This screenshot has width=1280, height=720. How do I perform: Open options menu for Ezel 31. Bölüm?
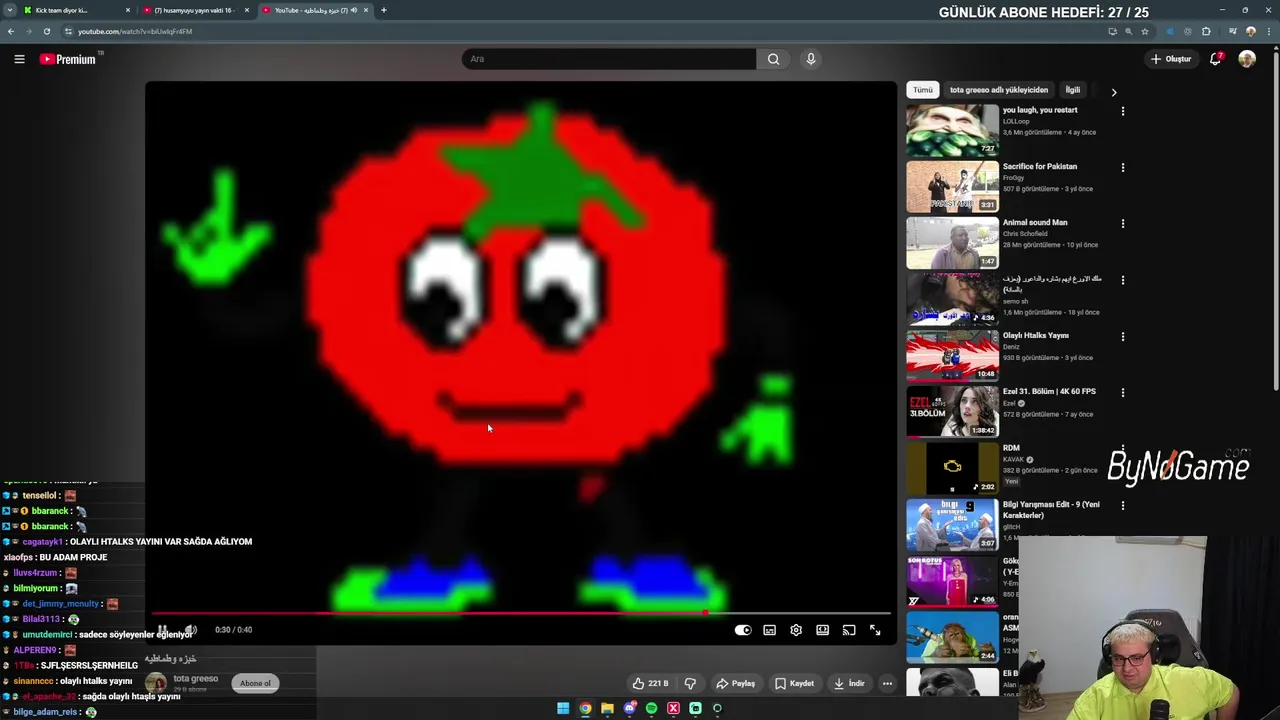pos(1122,393)
